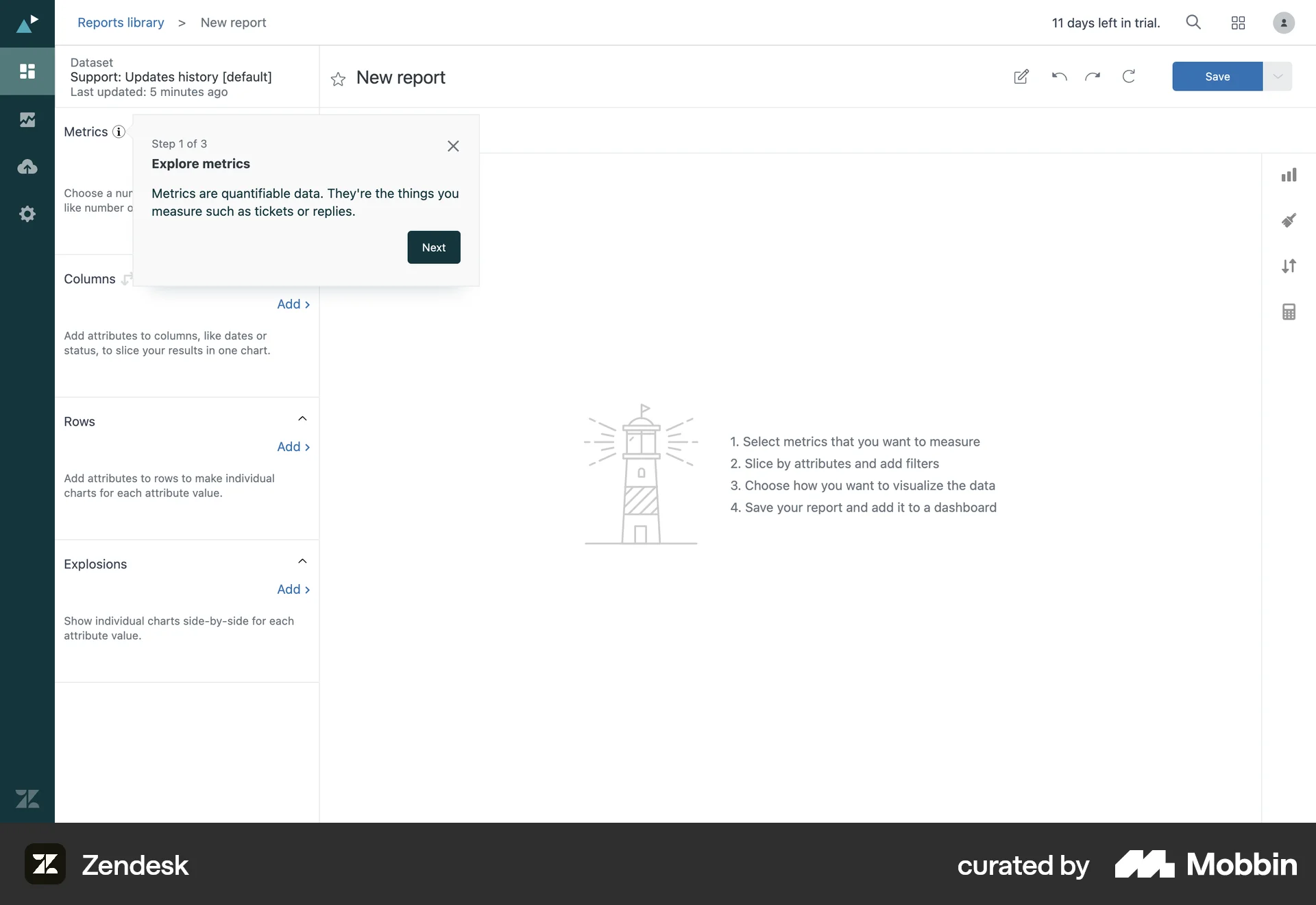Open the user profile avatar menu
Screen dimensions: 1316x905
point(1283,23)
